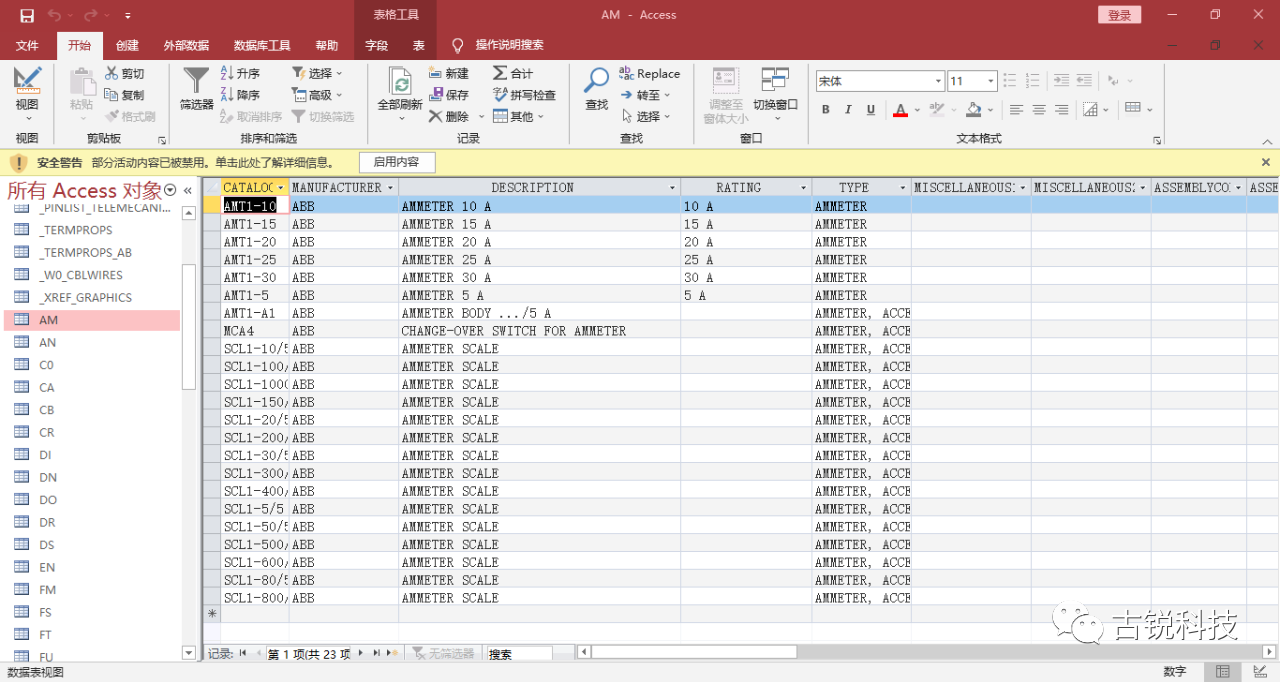Collapse the navigation pane with «

point(187,190)
